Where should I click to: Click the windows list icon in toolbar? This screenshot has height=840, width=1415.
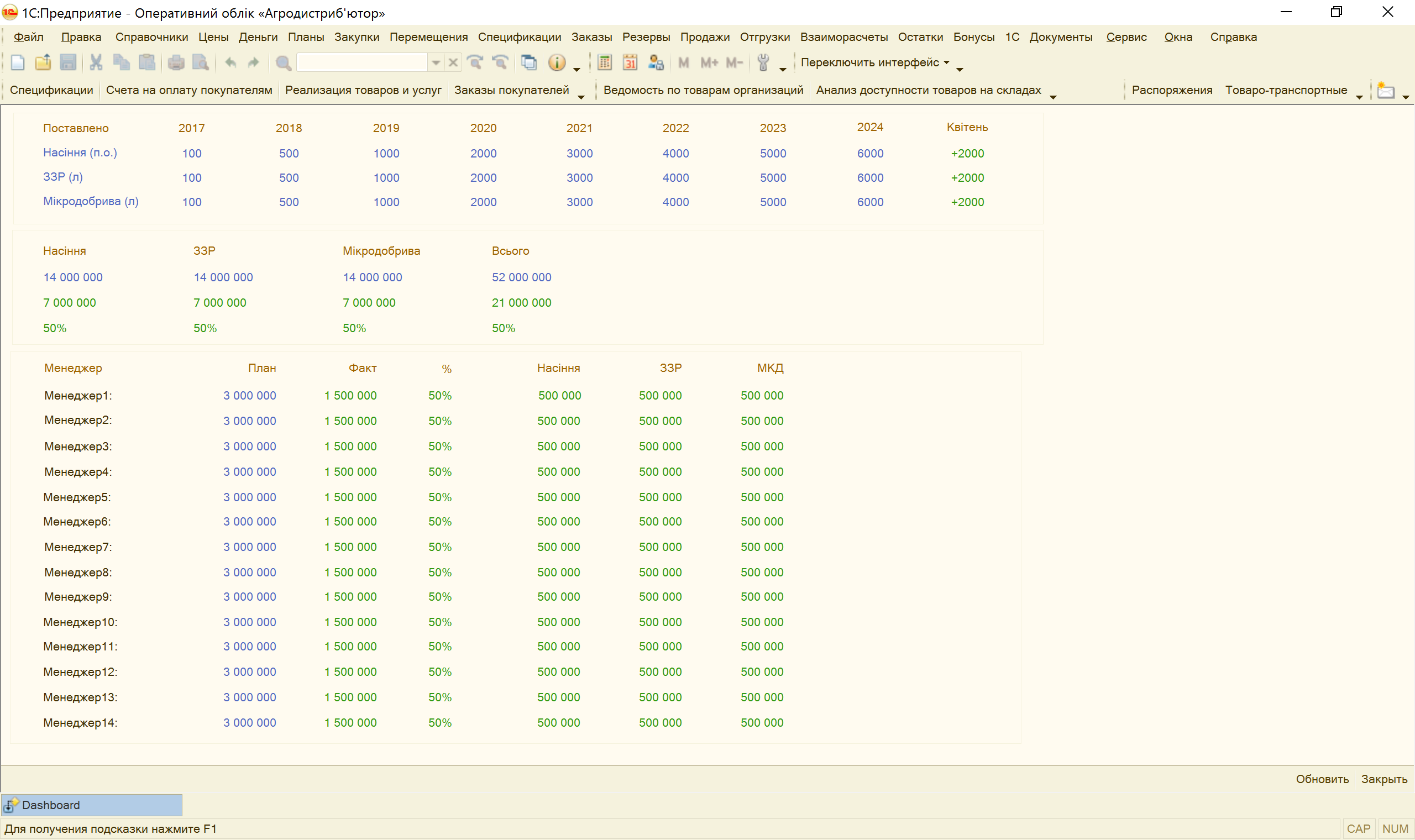point(528,62)
